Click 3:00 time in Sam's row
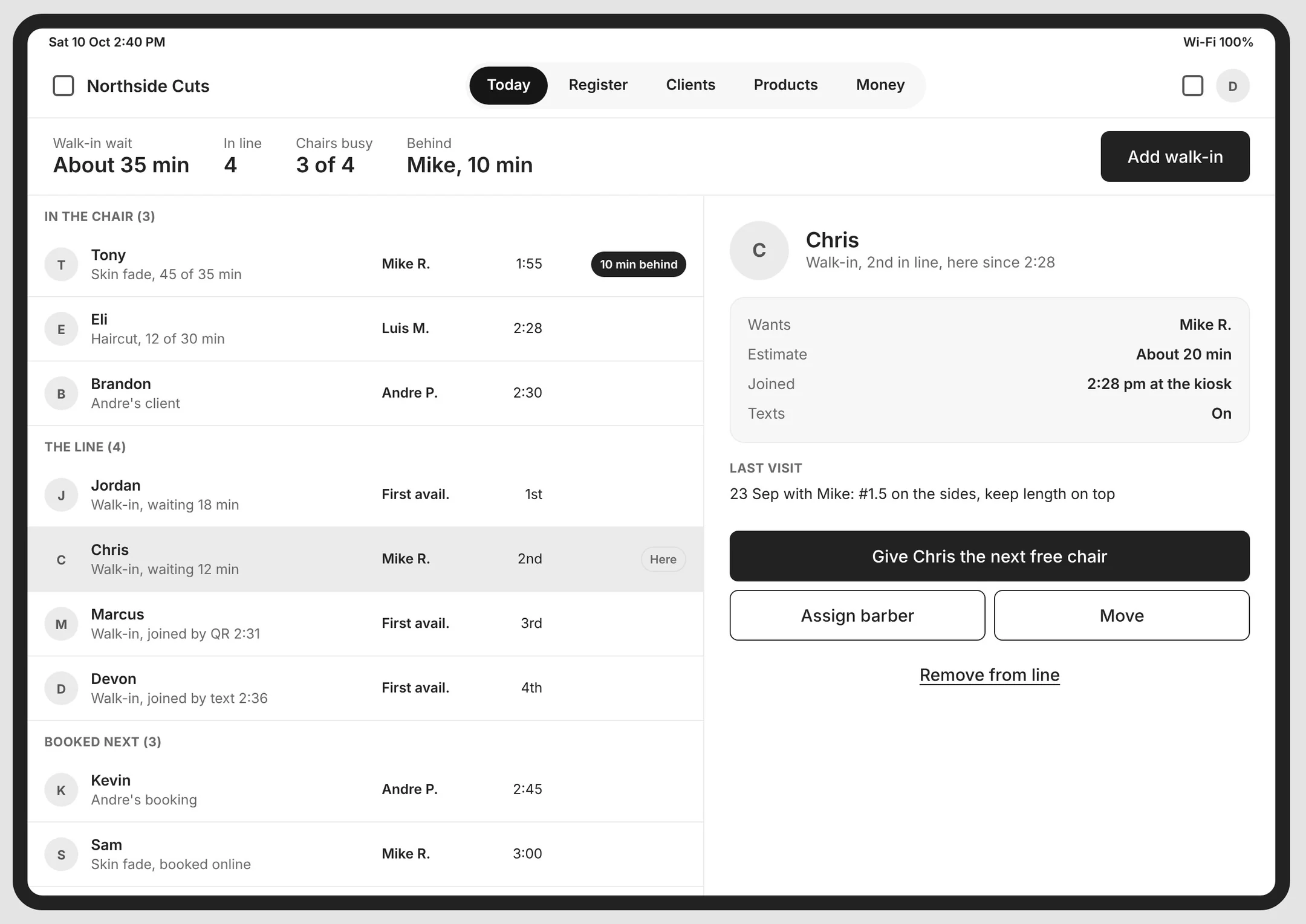Viewport: 1306px width, 924px height. tap(527, 853)
